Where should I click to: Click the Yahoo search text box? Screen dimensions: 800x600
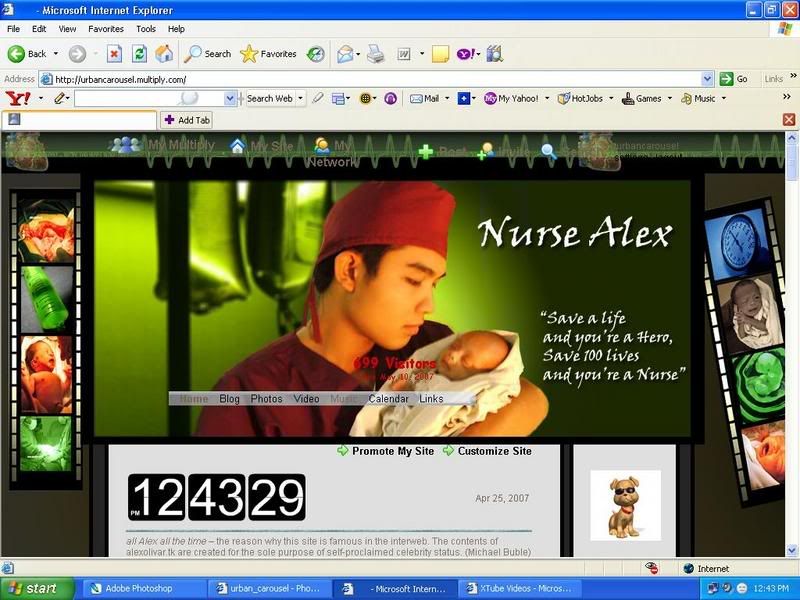click(150, 98)
